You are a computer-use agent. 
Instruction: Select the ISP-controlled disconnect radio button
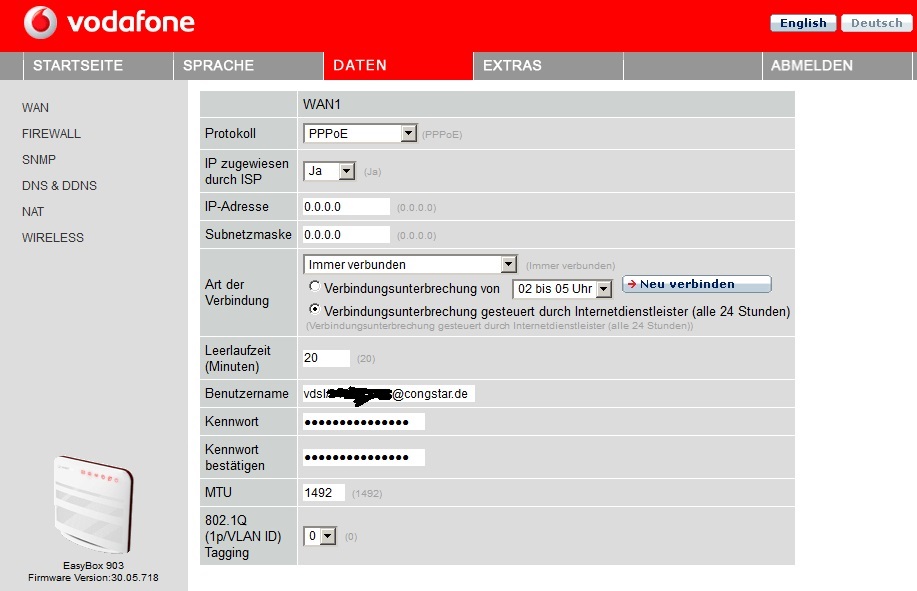pyautogui.click(x=315, y=311)
